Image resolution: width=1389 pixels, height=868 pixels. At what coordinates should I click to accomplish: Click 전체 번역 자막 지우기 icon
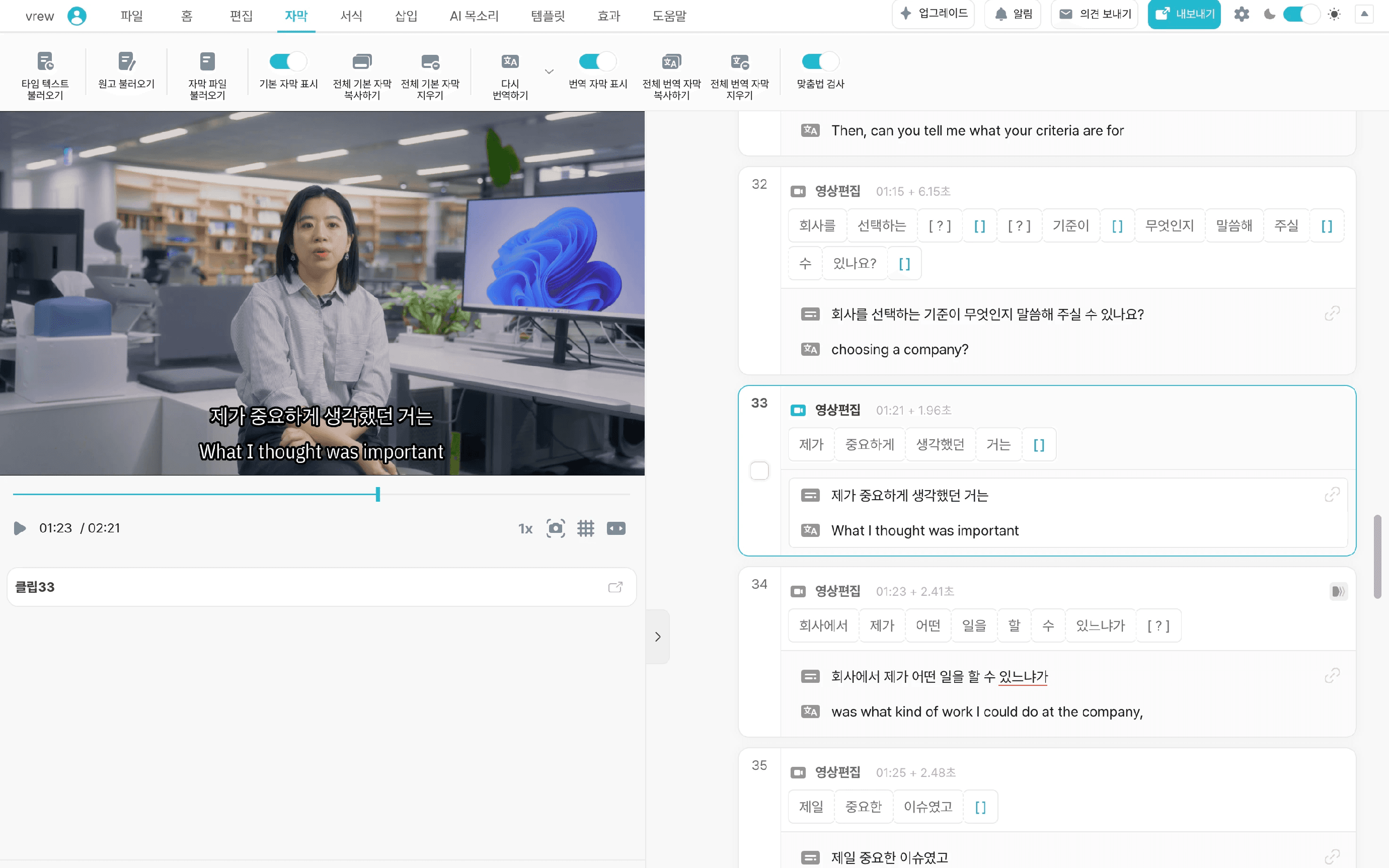point(739,61)
